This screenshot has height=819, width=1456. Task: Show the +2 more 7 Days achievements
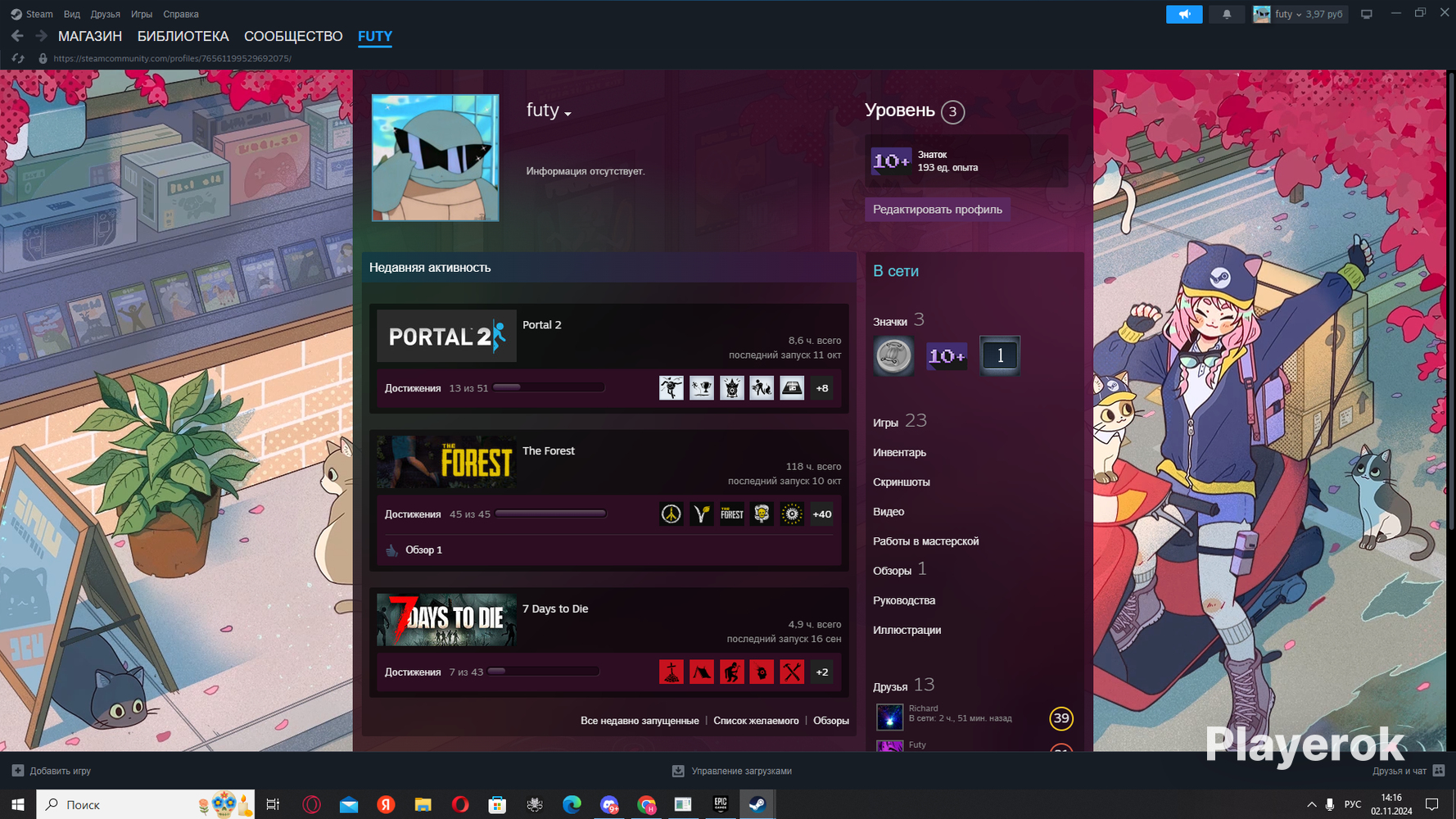coord(822,672)
